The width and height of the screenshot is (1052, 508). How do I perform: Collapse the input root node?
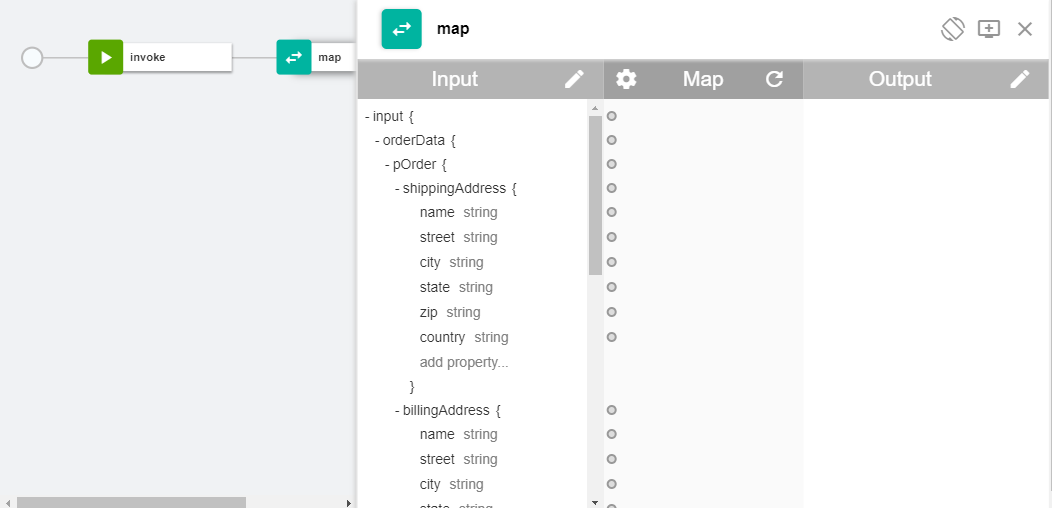368,116
